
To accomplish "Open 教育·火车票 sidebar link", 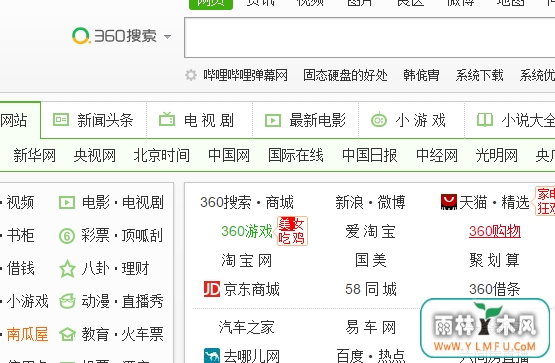I will tap(122, 334).
